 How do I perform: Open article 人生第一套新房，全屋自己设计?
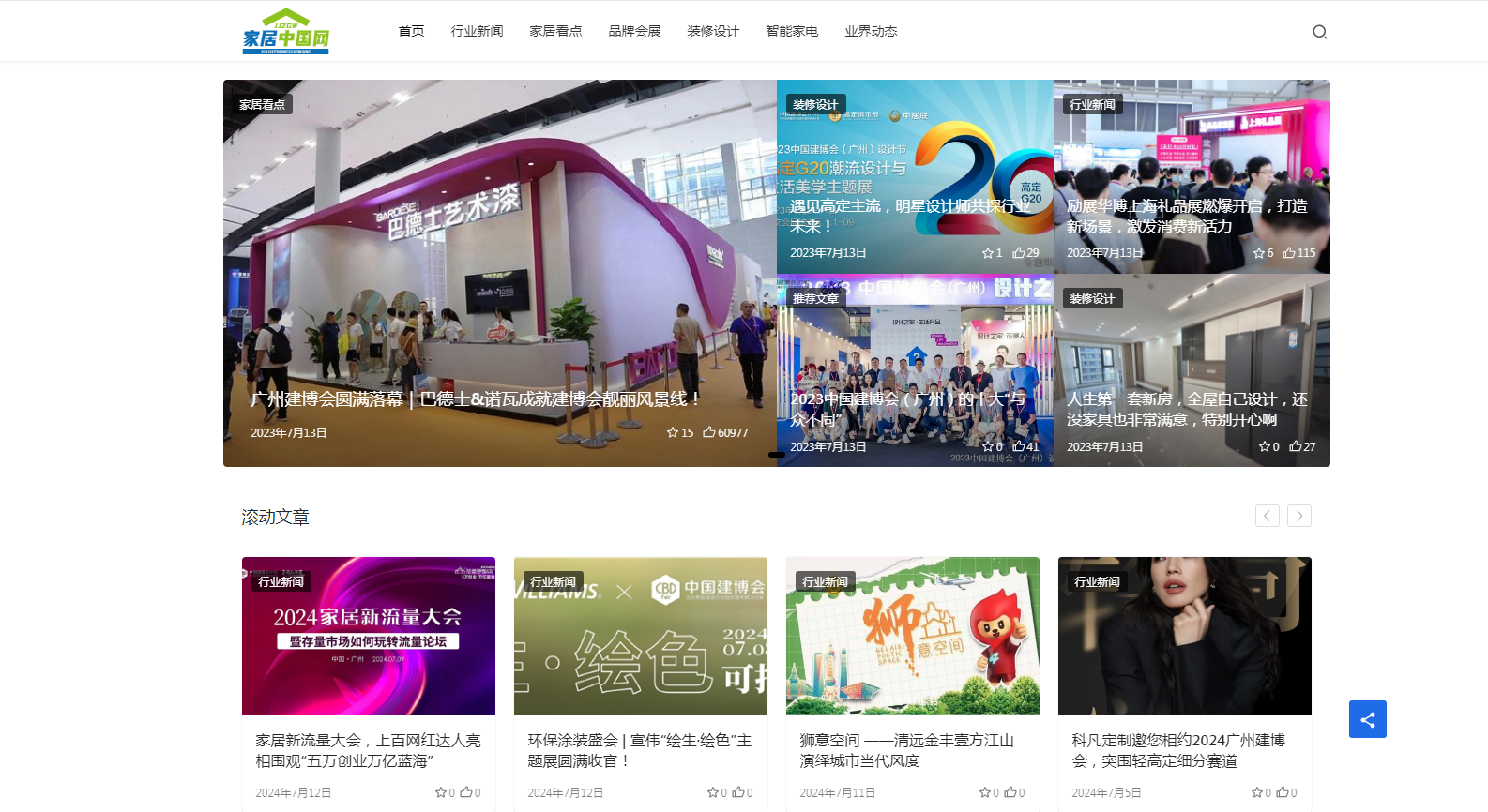point(1186,410)
